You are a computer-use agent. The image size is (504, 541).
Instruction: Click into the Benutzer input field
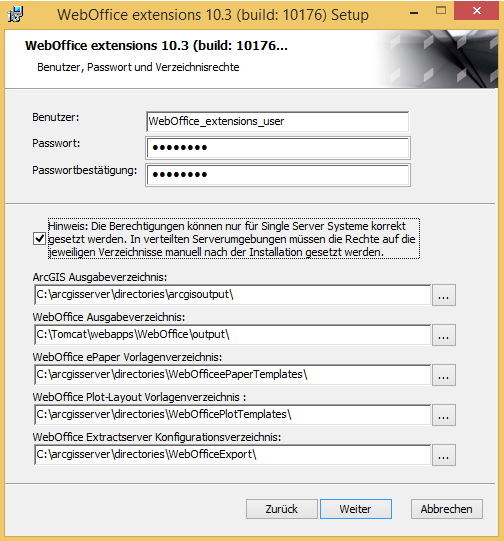tap(278, 121)
